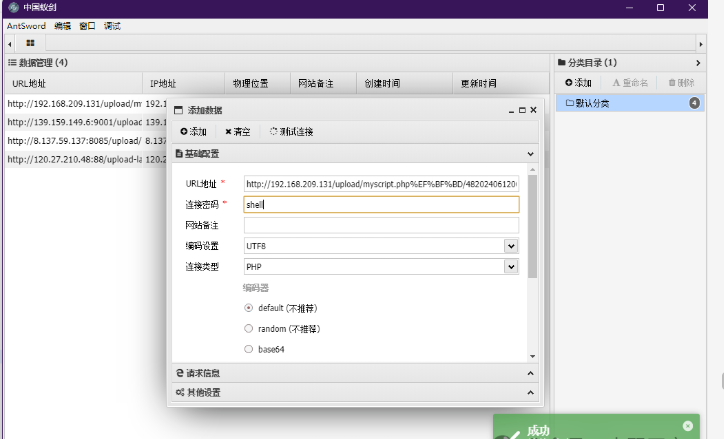Select row http://139.159.149.6:9001/upload
The height and width of the screenshot is (439, 724).
[x=86, y=122]
